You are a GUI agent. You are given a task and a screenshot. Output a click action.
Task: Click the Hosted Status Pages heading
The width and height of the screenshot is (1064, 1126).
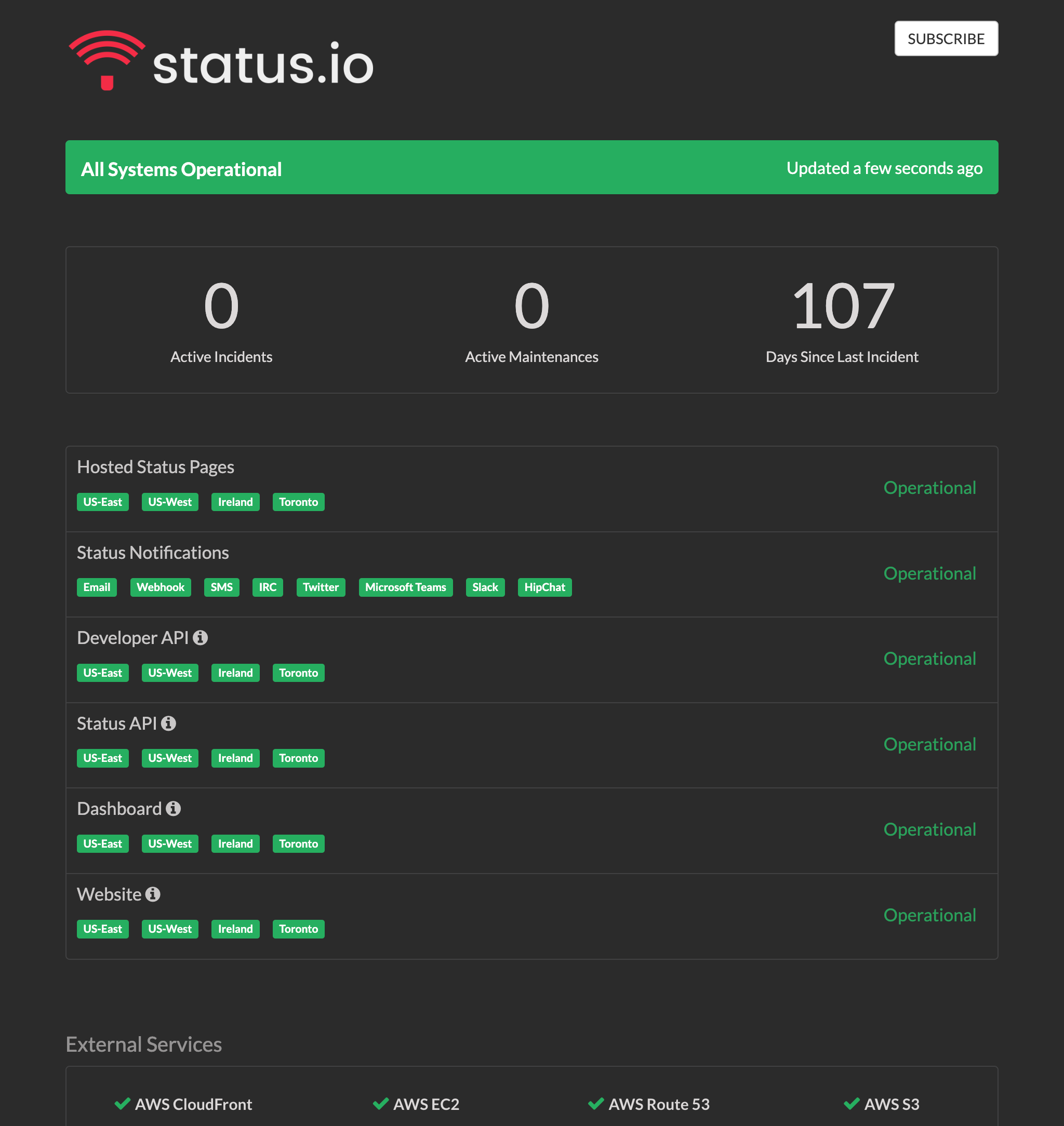155,467
